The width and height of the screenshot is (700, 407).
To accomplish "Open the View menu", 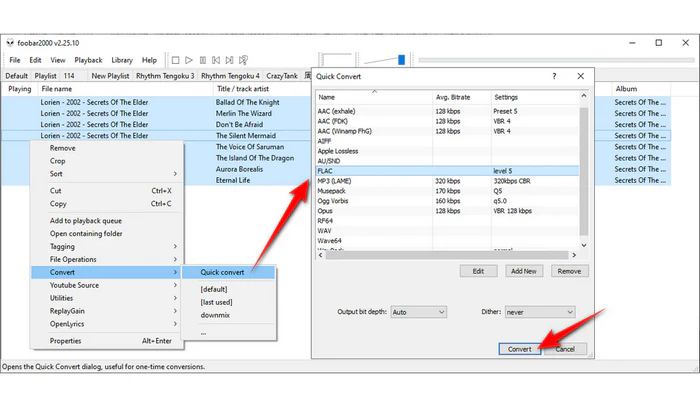I will 58,60.
